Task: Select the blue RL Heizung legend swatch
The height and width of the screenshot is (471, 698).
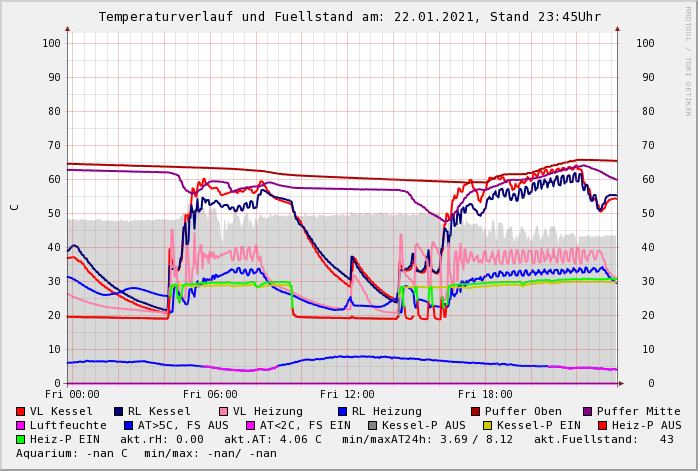Action: (x=342, y=412)
